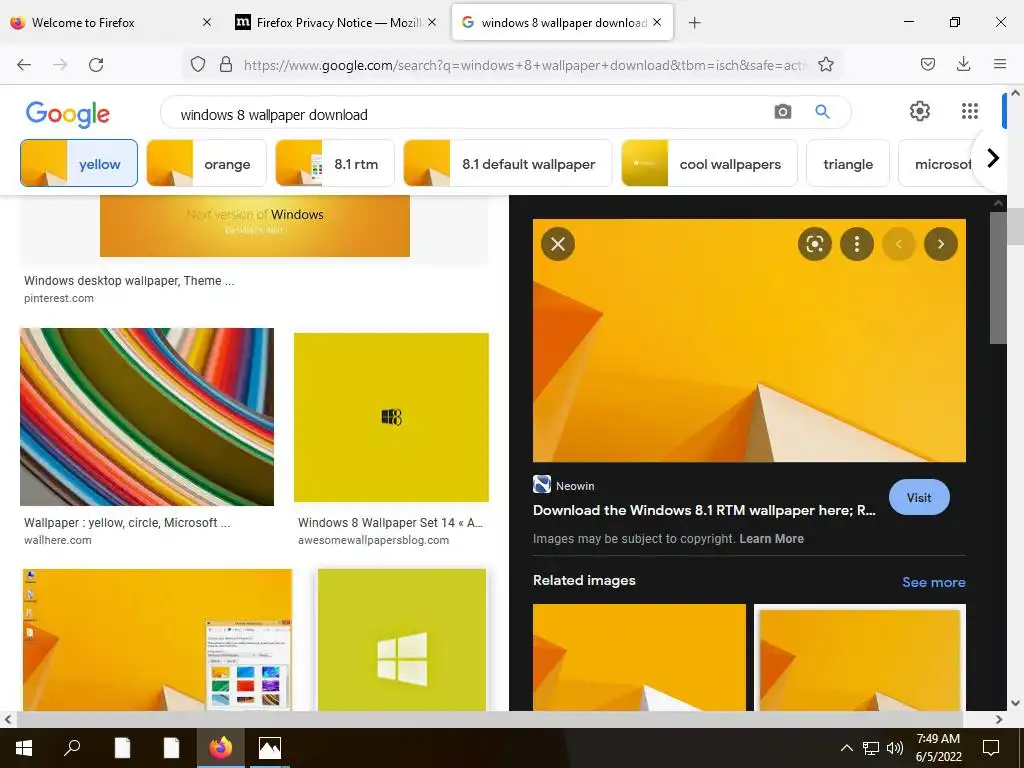Open the desktop personalization screenshot thumbnail
The width and height of the screenshot is (1024, 768).
(157, 639)
